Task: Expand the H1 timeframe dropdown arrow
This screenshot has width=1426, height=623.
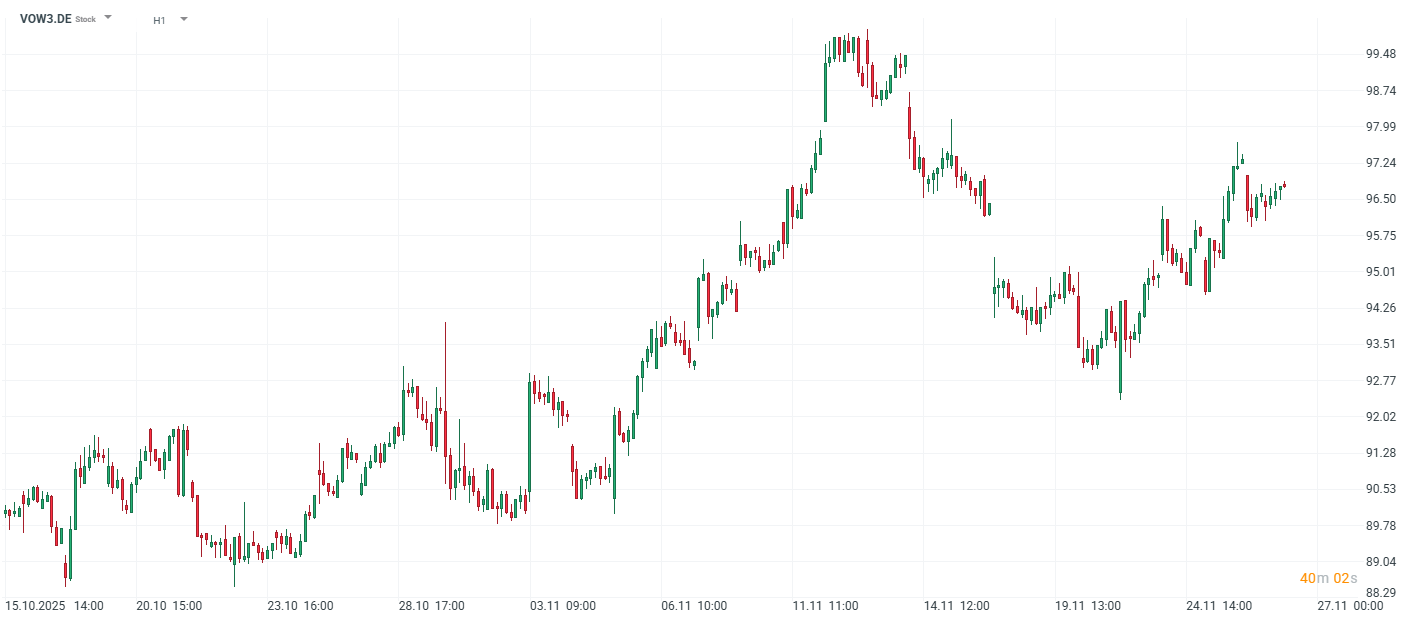Action: [x=183, y=19]
